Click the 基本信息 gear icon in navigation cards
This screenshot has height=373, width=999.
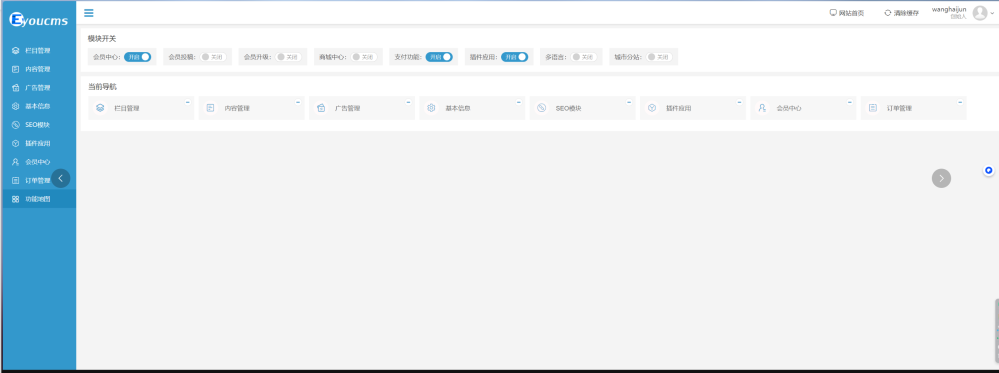(x=431, y=108)
